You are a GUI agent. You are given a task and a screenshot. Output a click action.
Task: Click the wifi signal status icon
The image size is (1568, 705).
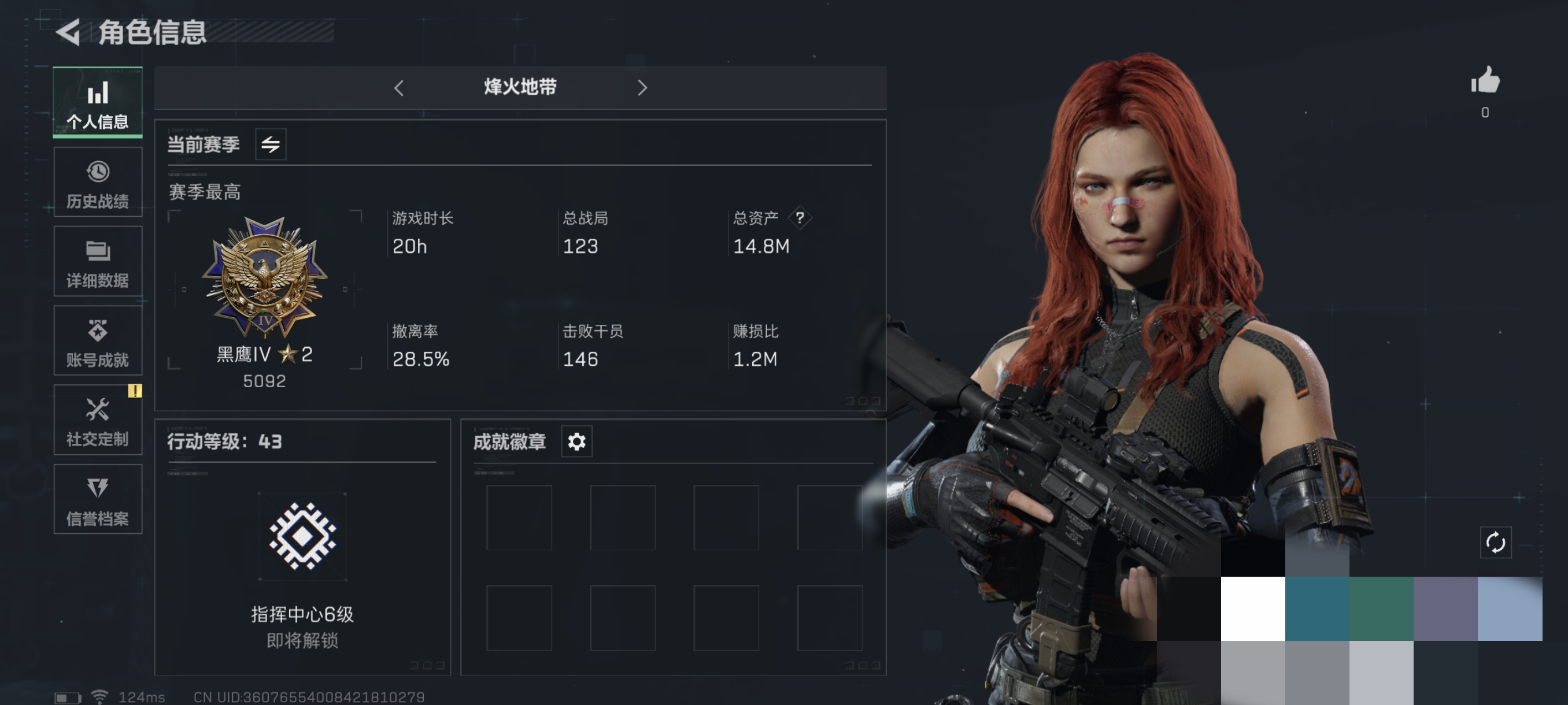[100, 696]
